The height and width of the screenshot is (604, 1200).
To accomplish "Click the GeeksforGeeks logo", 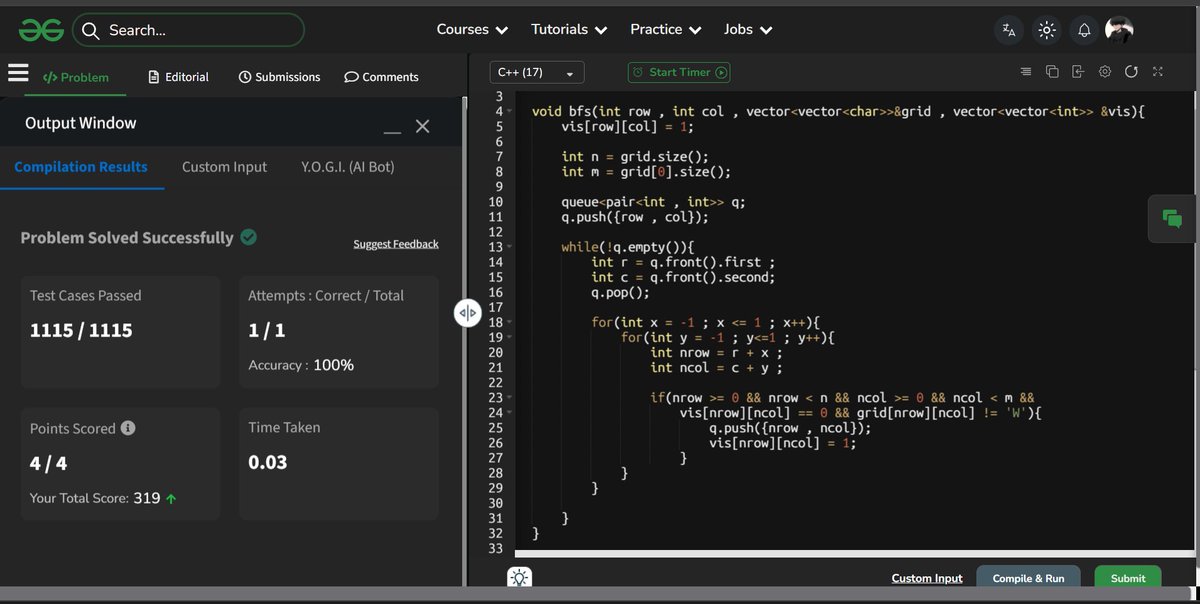I will 41,30.
